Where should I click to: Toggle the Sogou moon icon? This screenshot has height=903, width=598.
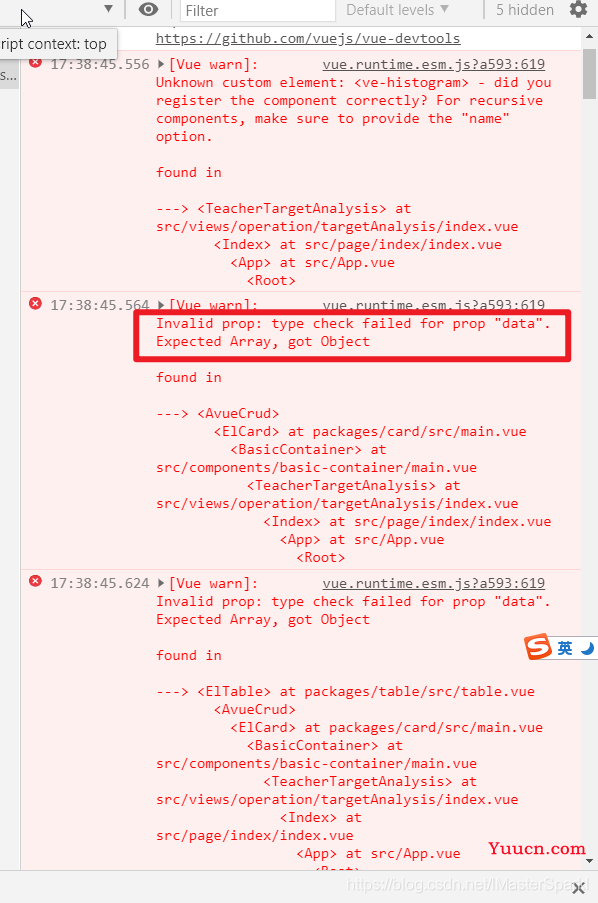587,648
